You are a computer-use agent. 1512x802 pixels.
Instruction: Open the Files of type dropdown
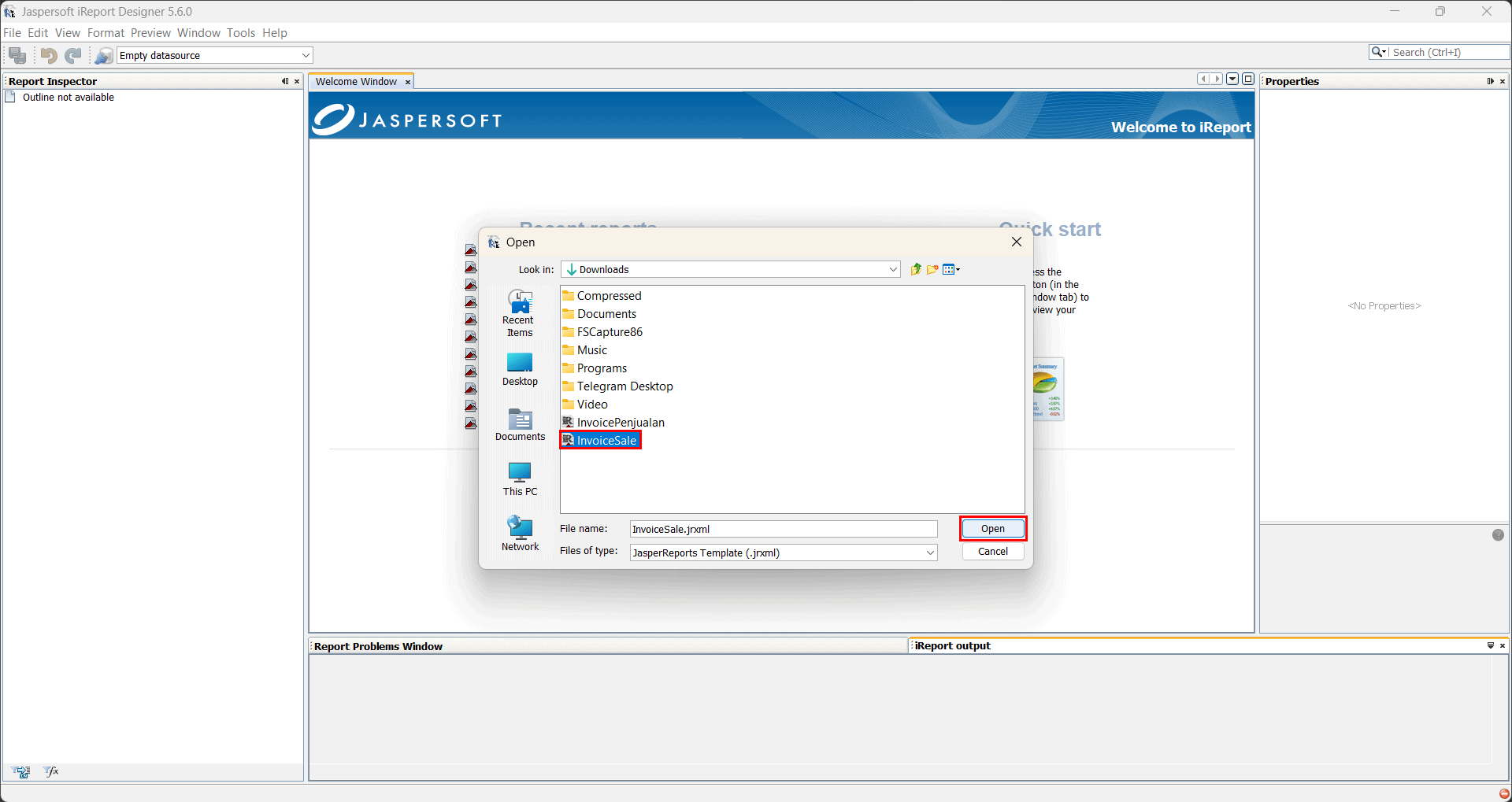784,553
